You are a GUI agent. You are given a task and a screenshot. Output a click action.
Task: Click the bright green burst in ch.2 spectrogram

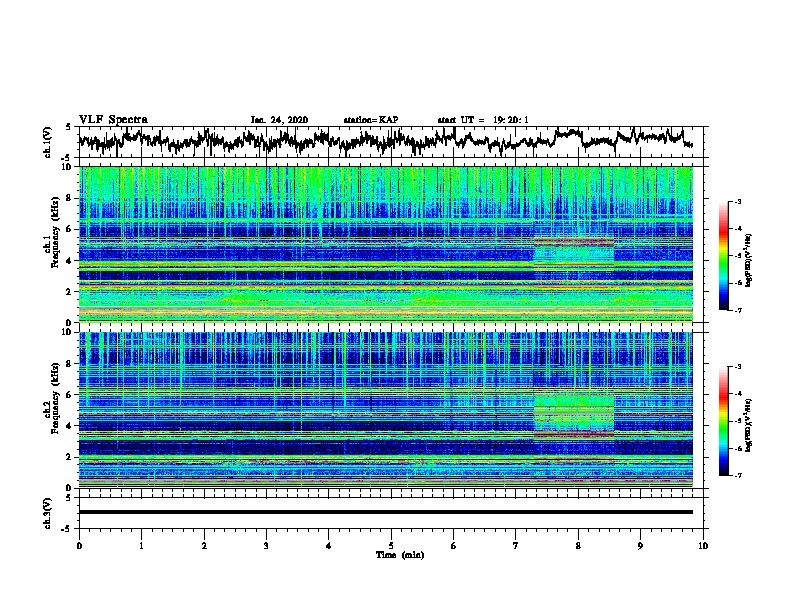(x=574, y=412)
